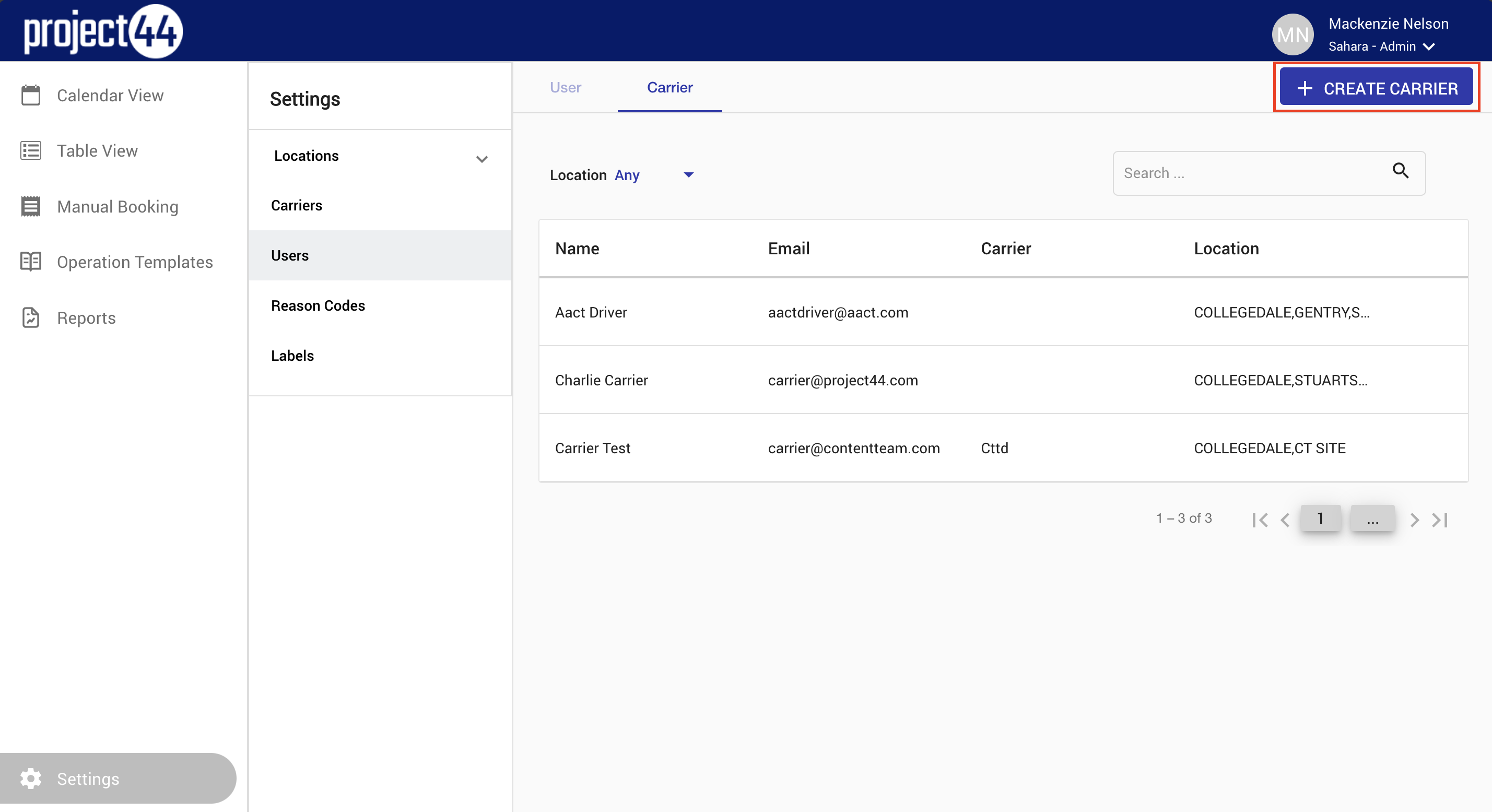
Task: Click the Table View list icon
Action: (x=31, y=150)
